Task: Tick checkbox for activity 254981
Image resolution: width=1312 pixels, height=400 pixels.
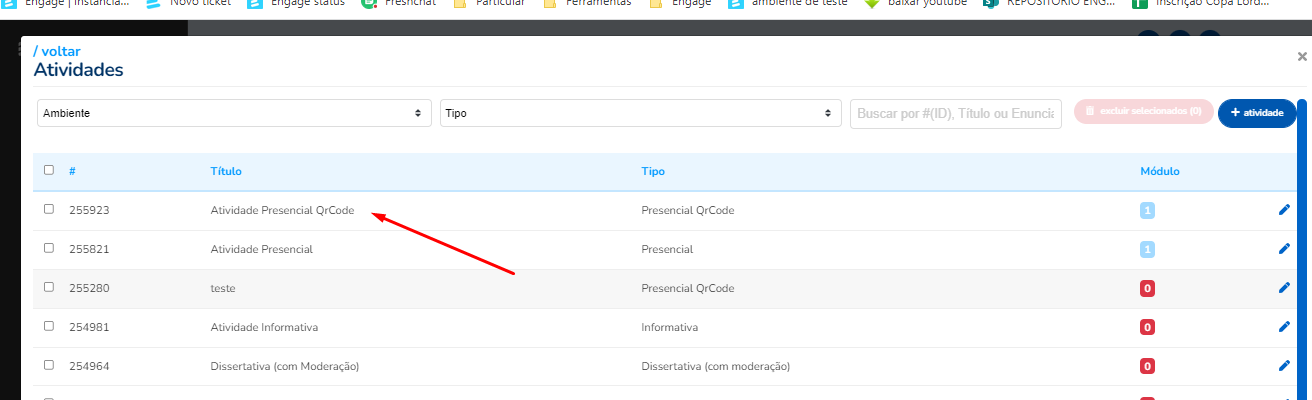Action: click(x=49, y=326)
